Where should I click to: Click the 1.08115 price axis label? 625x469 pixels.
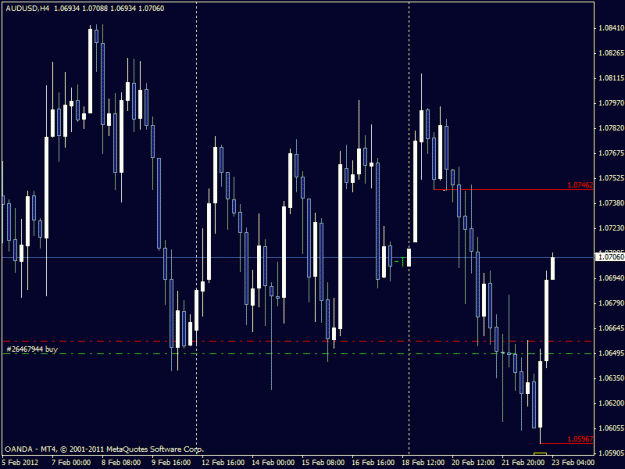click(x=611, y=78)
